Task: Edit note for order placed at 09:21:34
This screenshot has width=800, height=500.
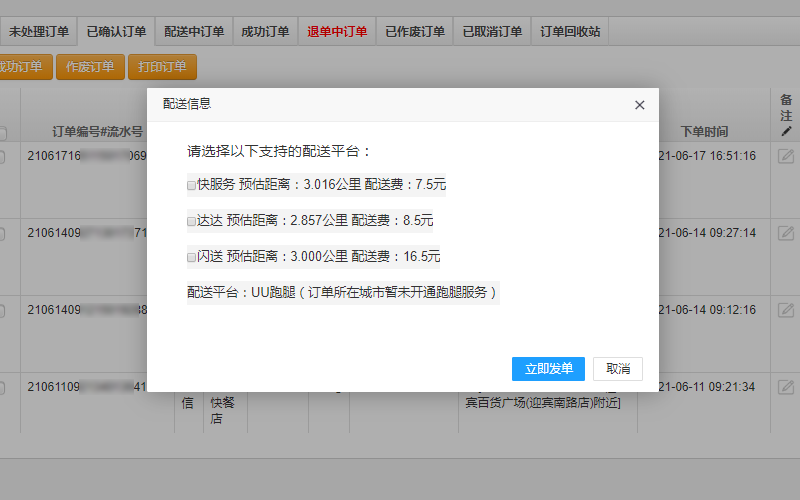Action: pyautogui.click(x=786, y=387)
